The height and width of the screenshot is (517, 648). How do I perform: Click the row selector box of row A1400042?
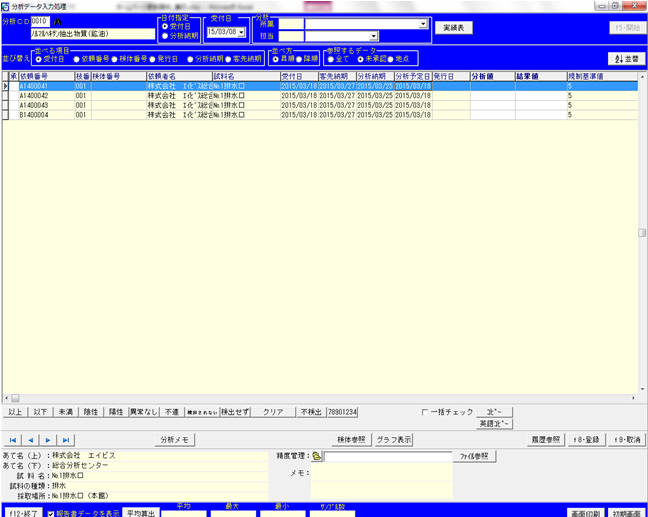click(x=6, y=96)
